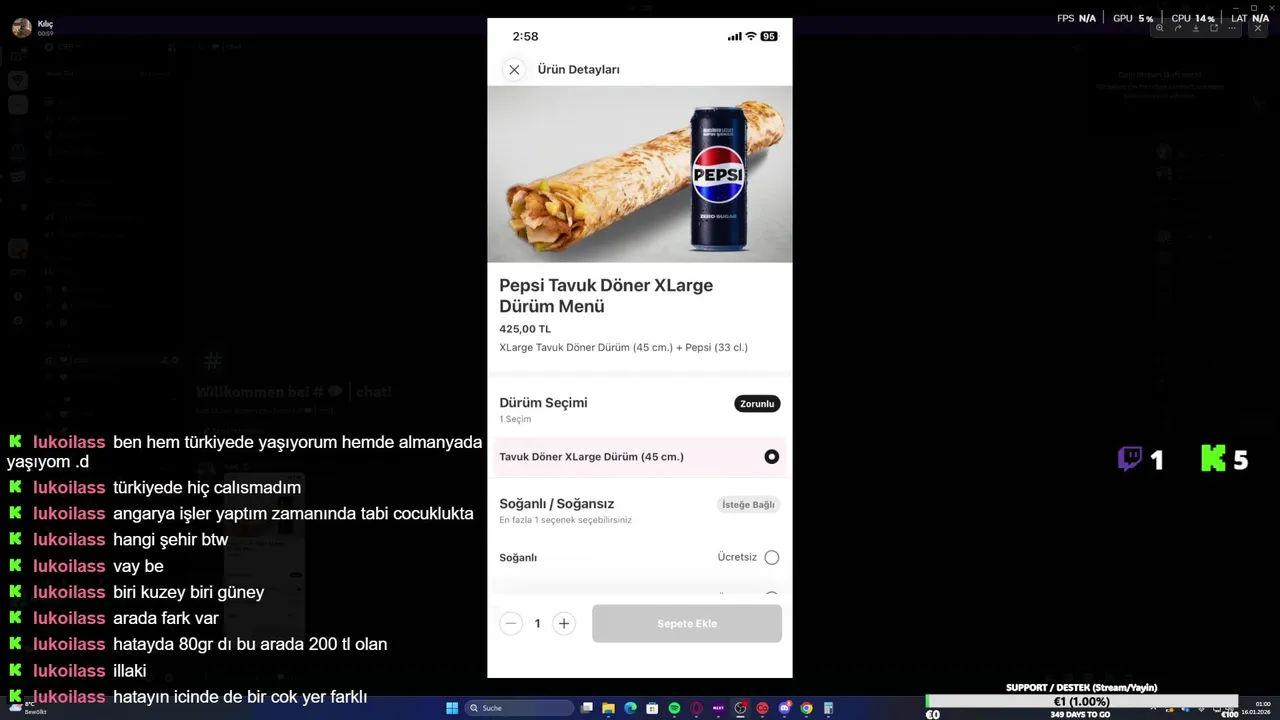Click chat message 'illaki'
The image size is (1280, 720).
(x=130, y=670)
